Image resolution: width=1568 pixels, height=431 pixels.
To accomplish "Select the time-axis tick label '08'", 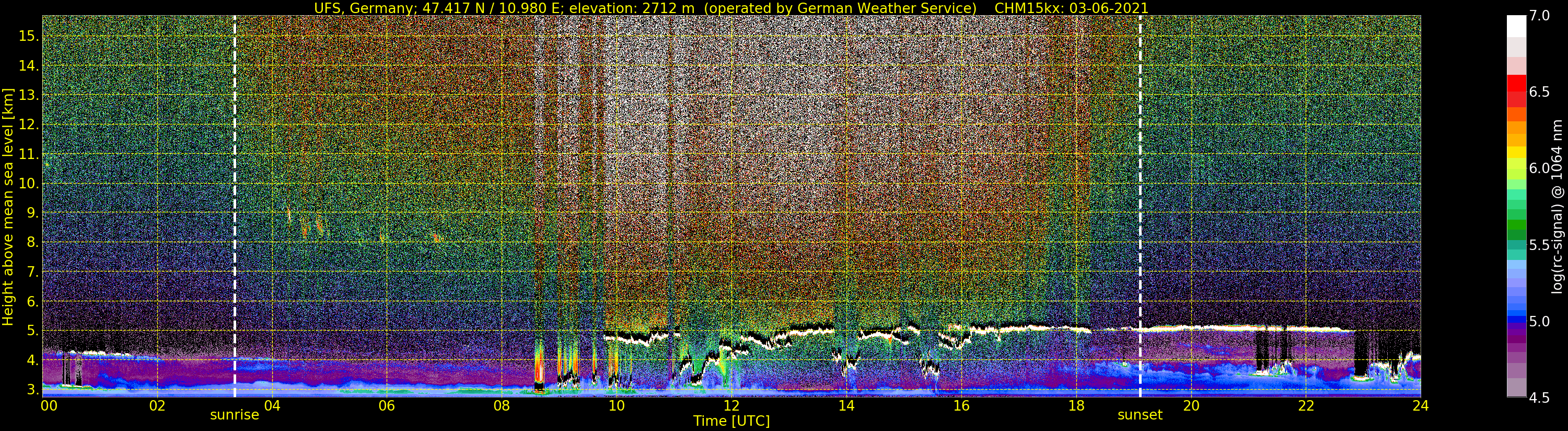I will (x=502, y=405).
